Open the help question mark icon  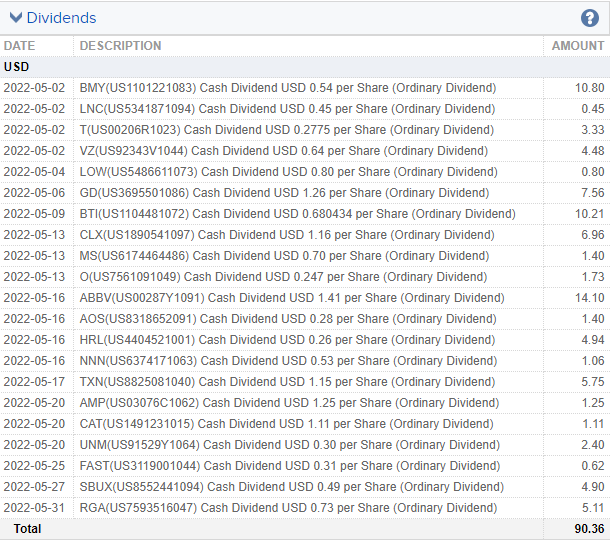tap(589, 18)
